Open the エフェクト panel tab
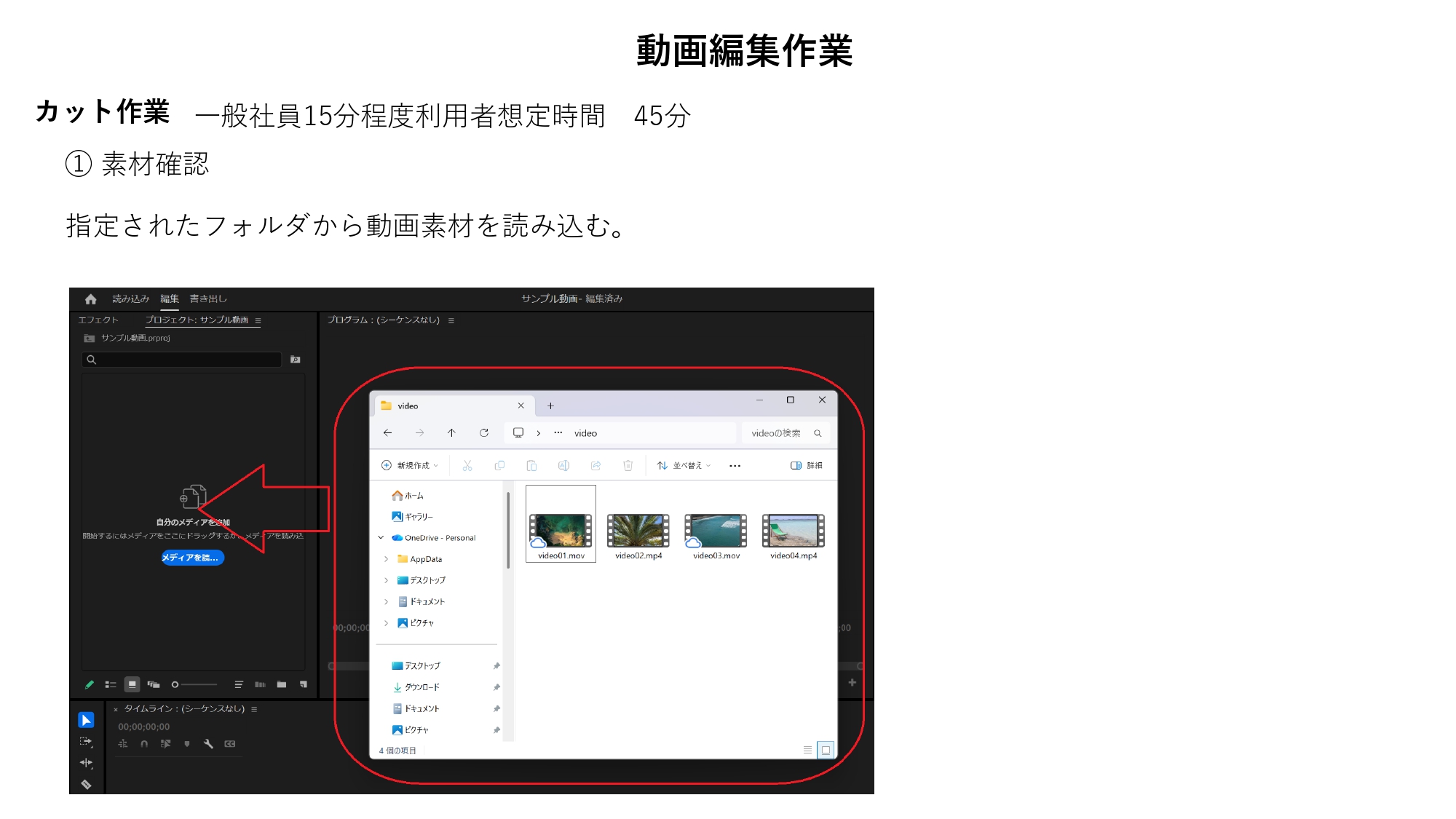This screenshot has height=819, width=1456. point(98,320)
